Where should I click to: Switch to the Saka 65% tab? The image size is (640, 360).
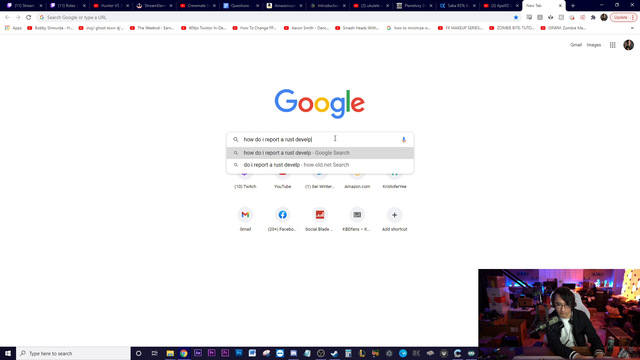(458, 6)
